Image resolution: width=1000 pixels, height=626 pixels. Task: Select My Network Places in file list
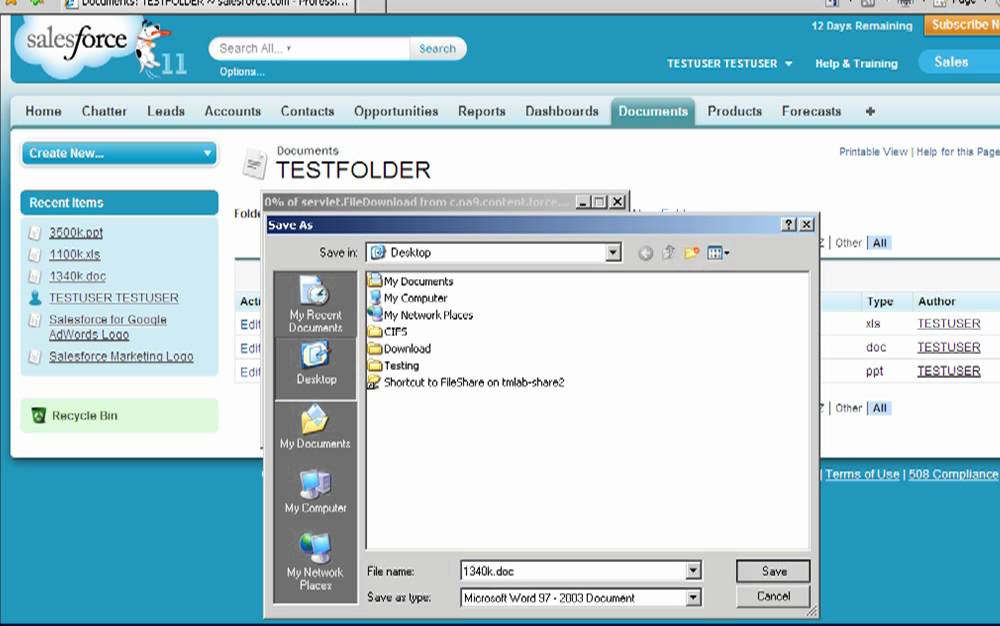pyautogui.click(x=420, y=315)
